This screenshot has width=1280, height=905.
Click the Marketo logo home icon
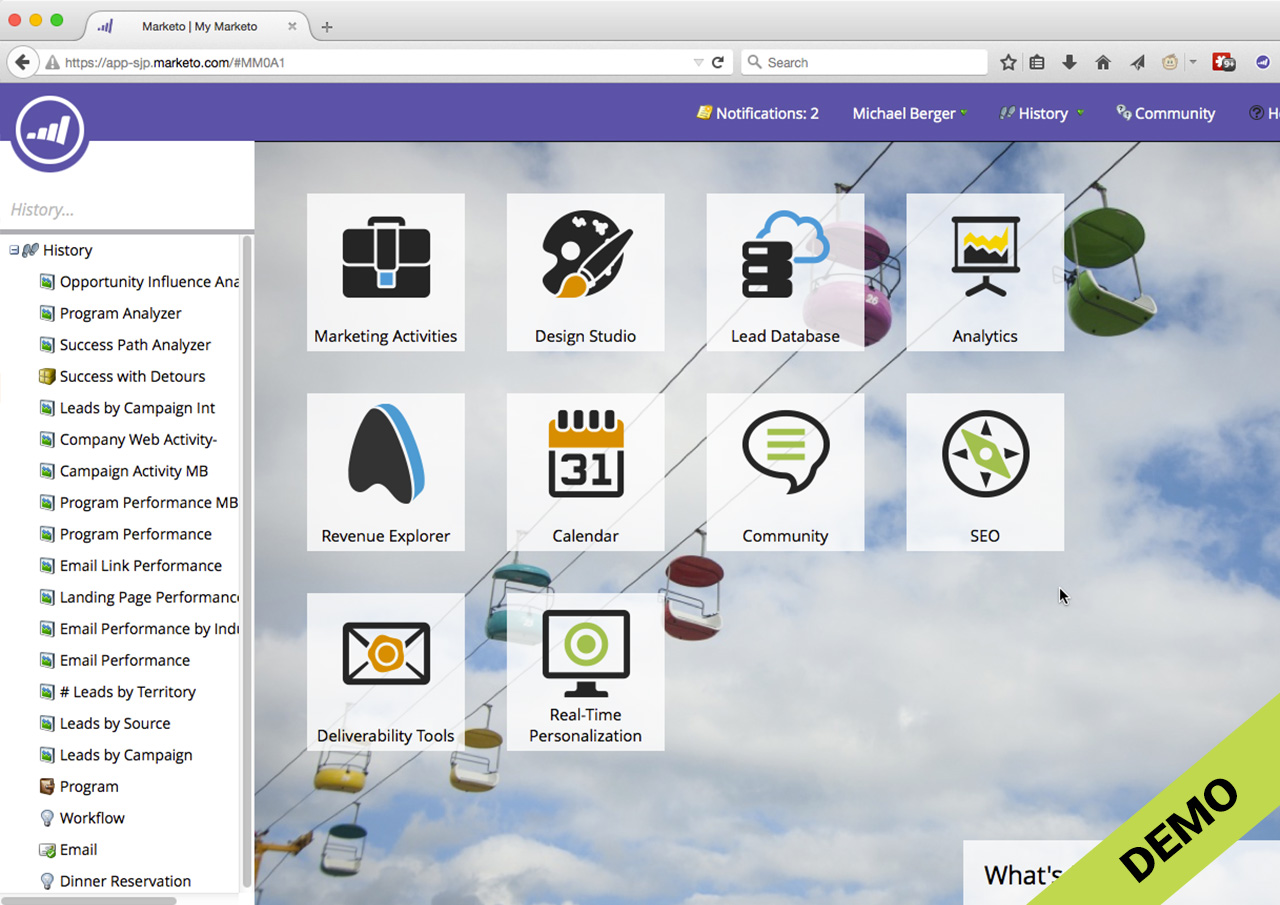(50, 130)
